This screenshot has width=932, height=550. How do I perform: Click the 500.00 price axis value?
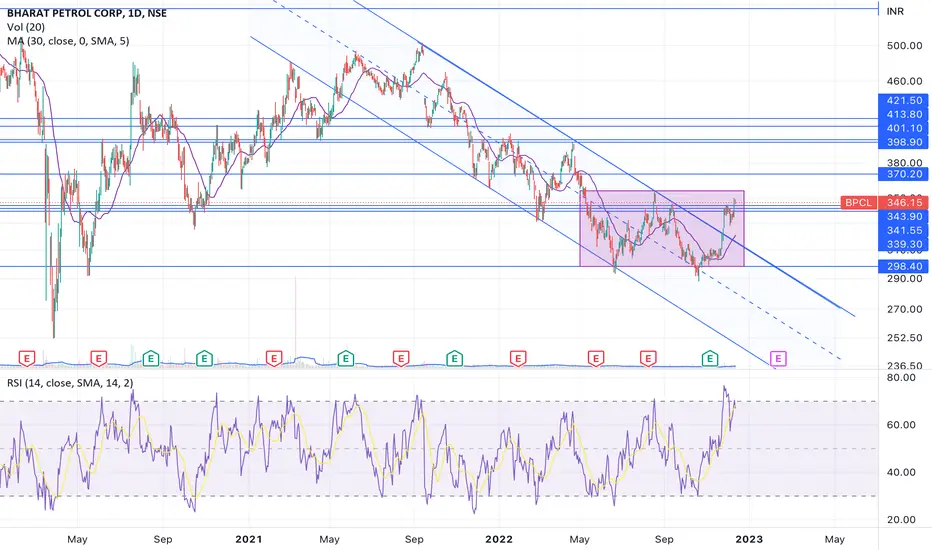pyautogui.click(x=904, y=46)
